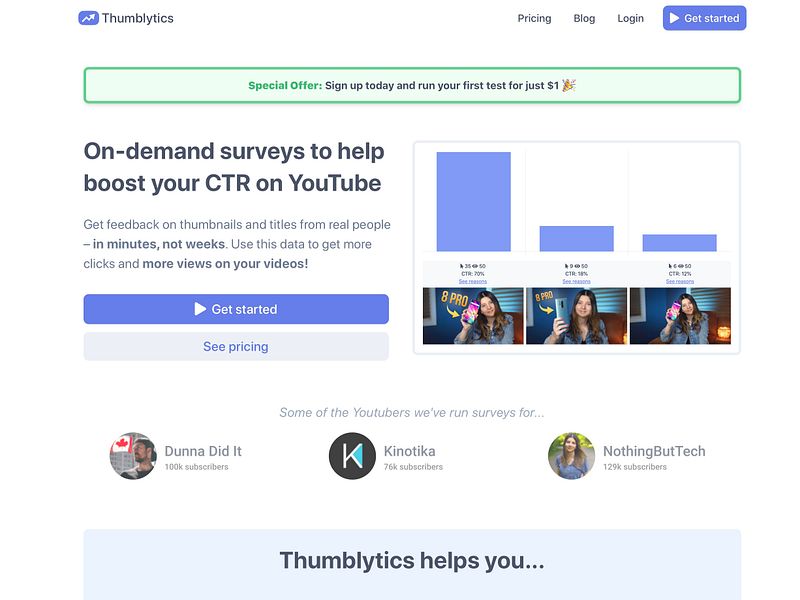Click the On-demand surveys headline
The image size is (800, 600).
pos(234,167)
